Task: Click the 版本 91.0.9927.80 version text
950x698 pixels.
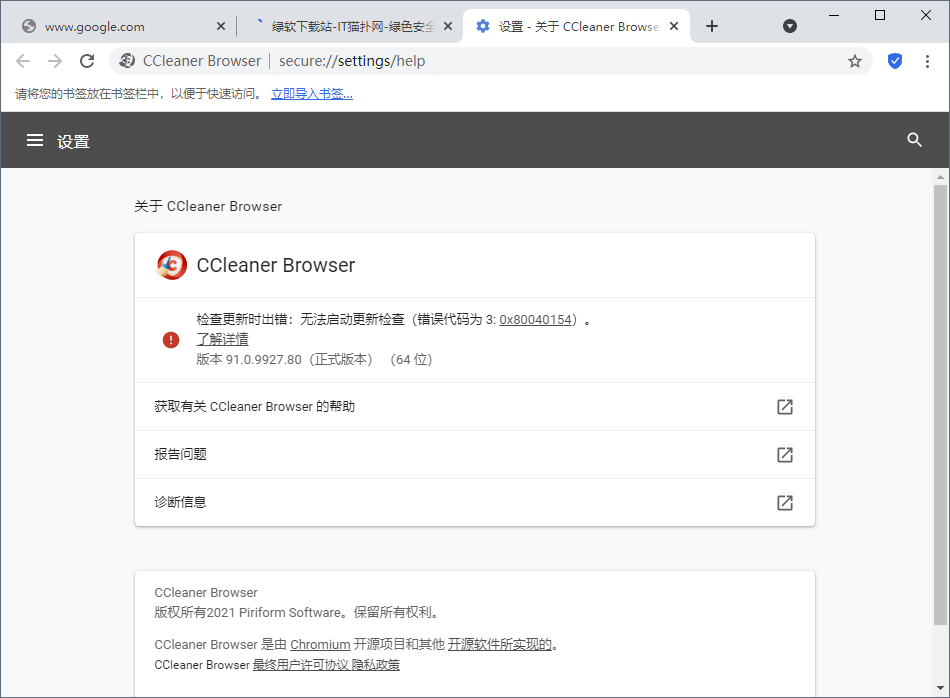Action: click(314, 359)
